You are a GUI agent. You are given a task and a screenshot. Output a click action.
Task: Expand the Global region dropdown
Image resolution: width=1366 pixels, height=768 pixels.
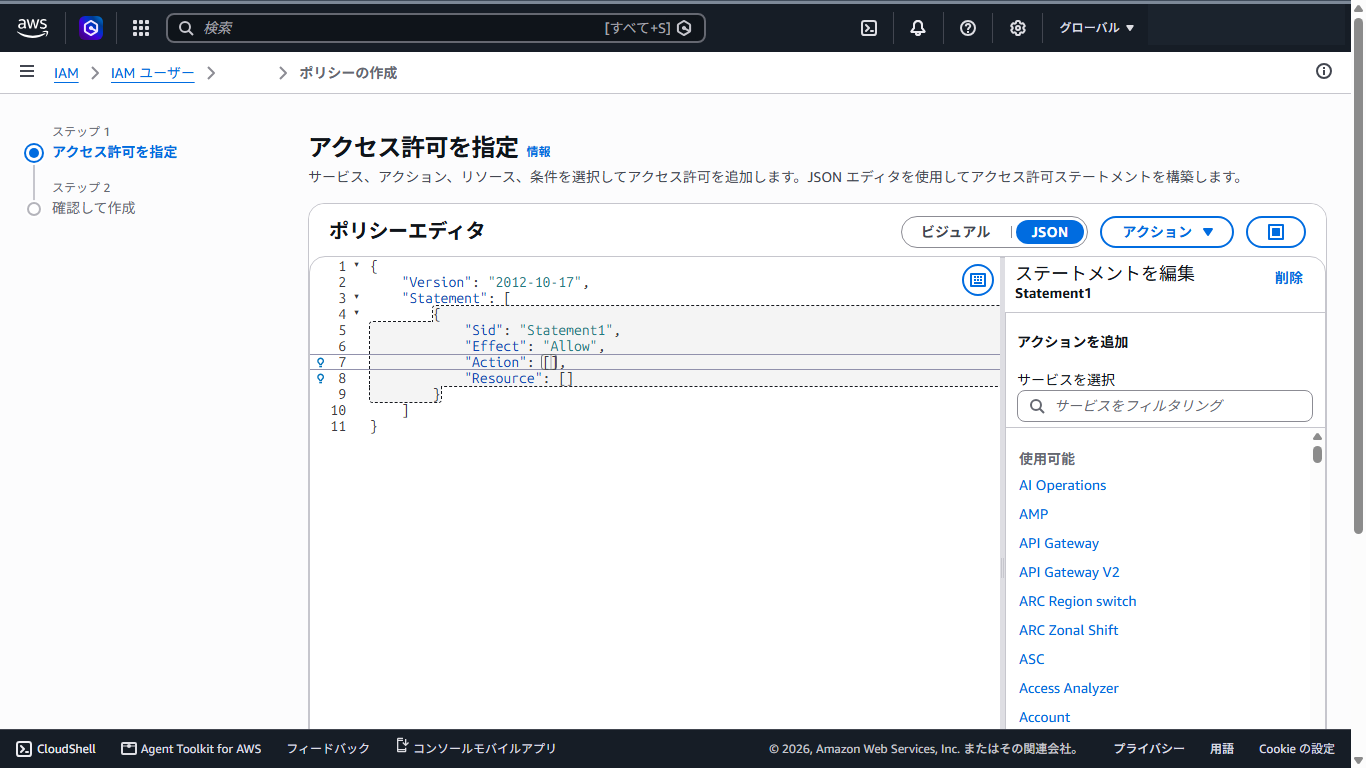(x=1097, y=28)
